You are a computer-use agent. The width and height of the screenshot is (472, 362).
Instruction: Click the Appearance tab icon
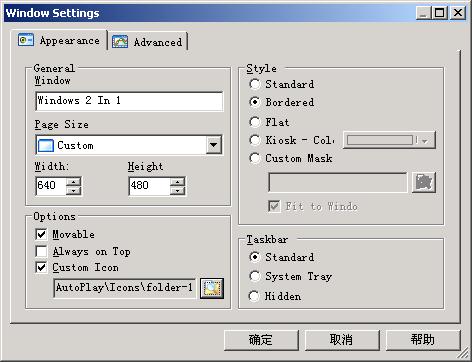pyautogui.click(x=26, y=40)
